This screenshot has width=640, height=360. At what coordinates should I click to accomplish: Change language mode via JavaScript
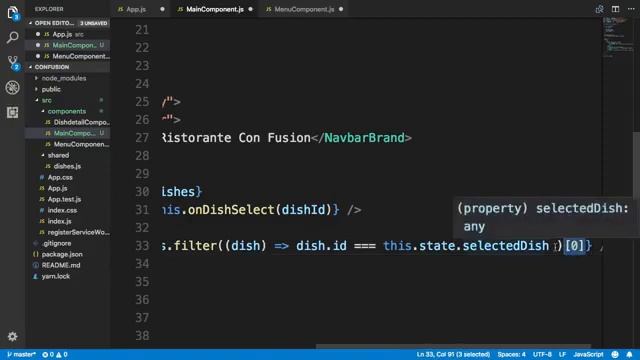tap(588, 354)
